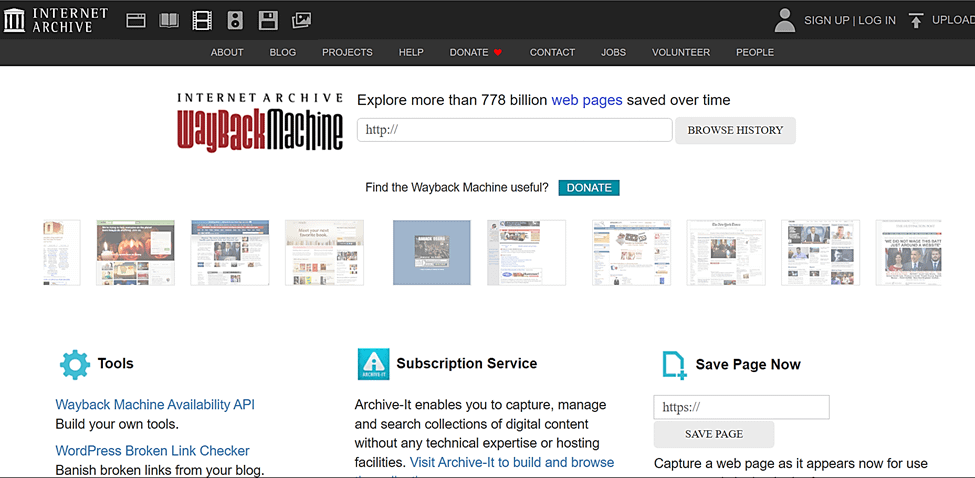The height and width of the screenshot is (478, 975).
Task: Click 'Banish broken links from your blog.' text
Action: click(160, 471)
